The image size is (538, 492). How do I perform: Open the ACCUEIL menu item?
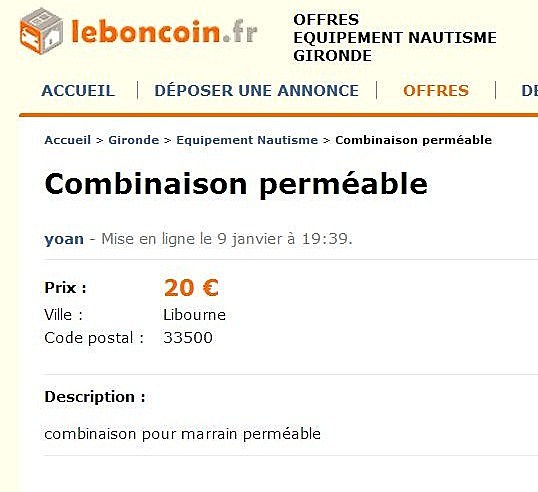pyautogui.click(x=78, y=91)
